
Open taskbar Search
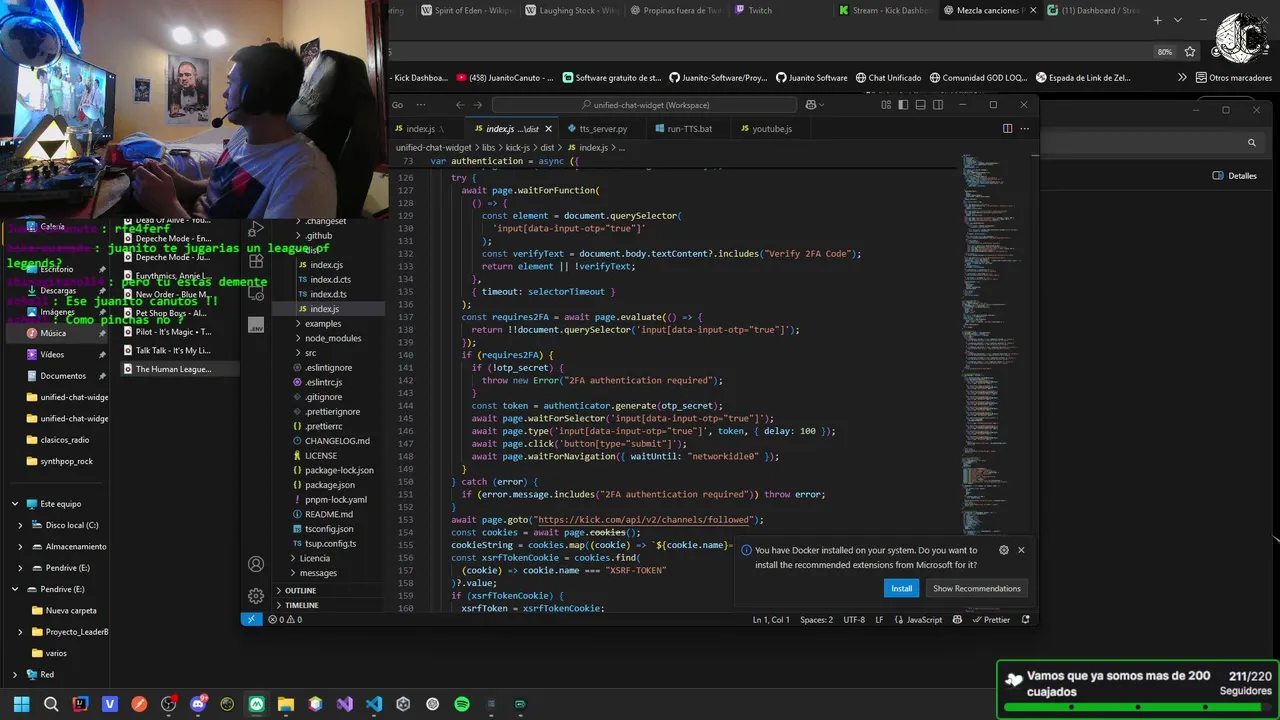click(51, 704)
